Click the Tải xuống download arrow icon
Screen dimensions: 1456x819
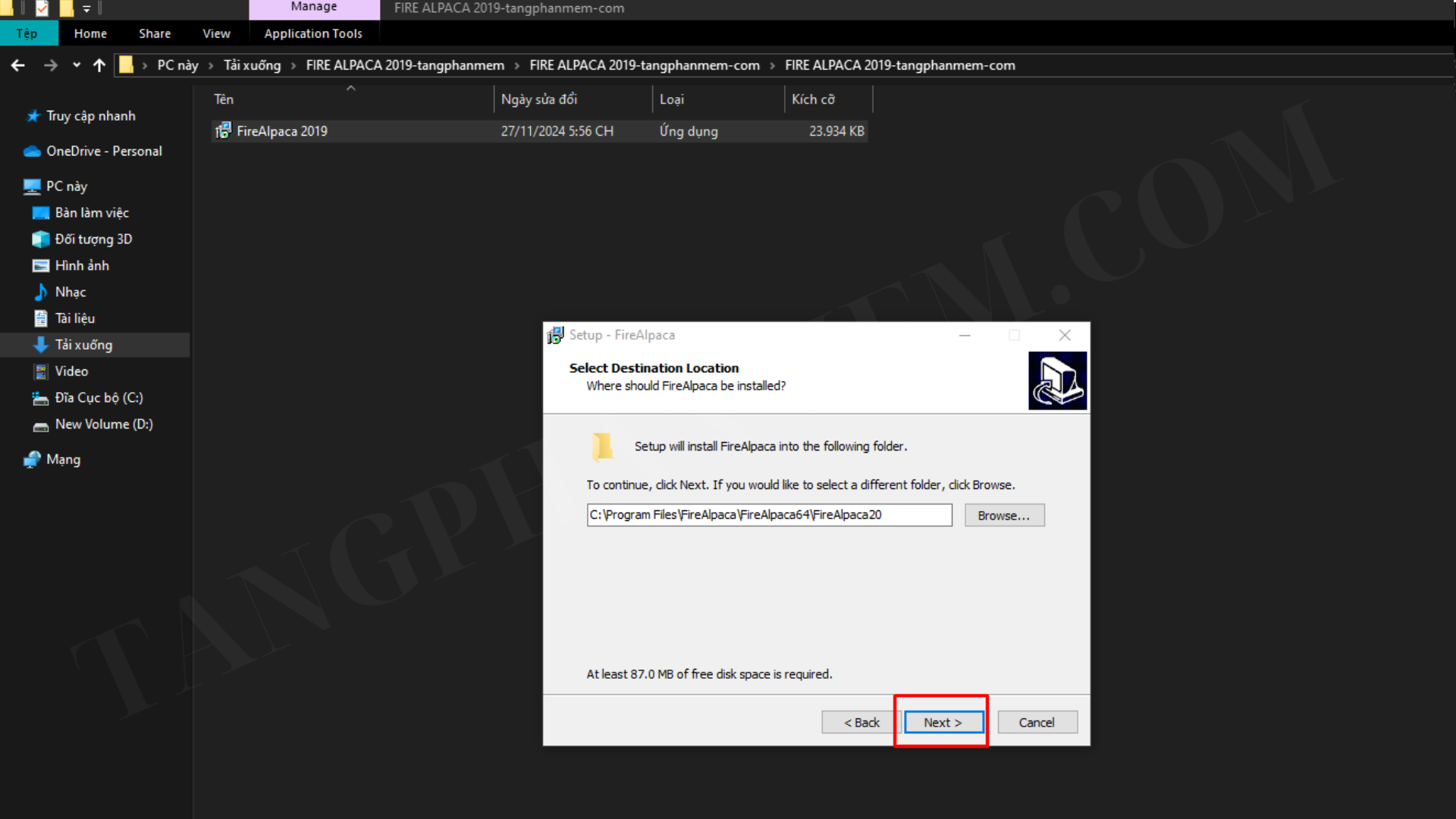[41, 345]
